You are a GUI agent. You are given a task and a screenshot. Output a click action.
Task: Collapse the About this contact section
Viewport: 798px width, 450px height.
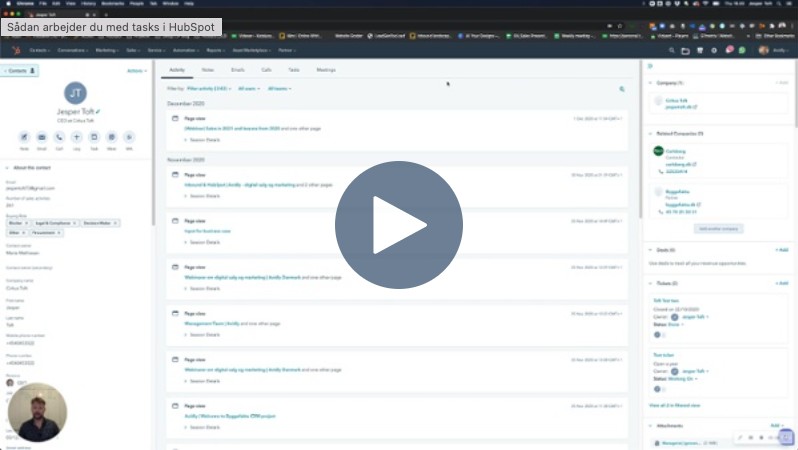click(7, 167)
